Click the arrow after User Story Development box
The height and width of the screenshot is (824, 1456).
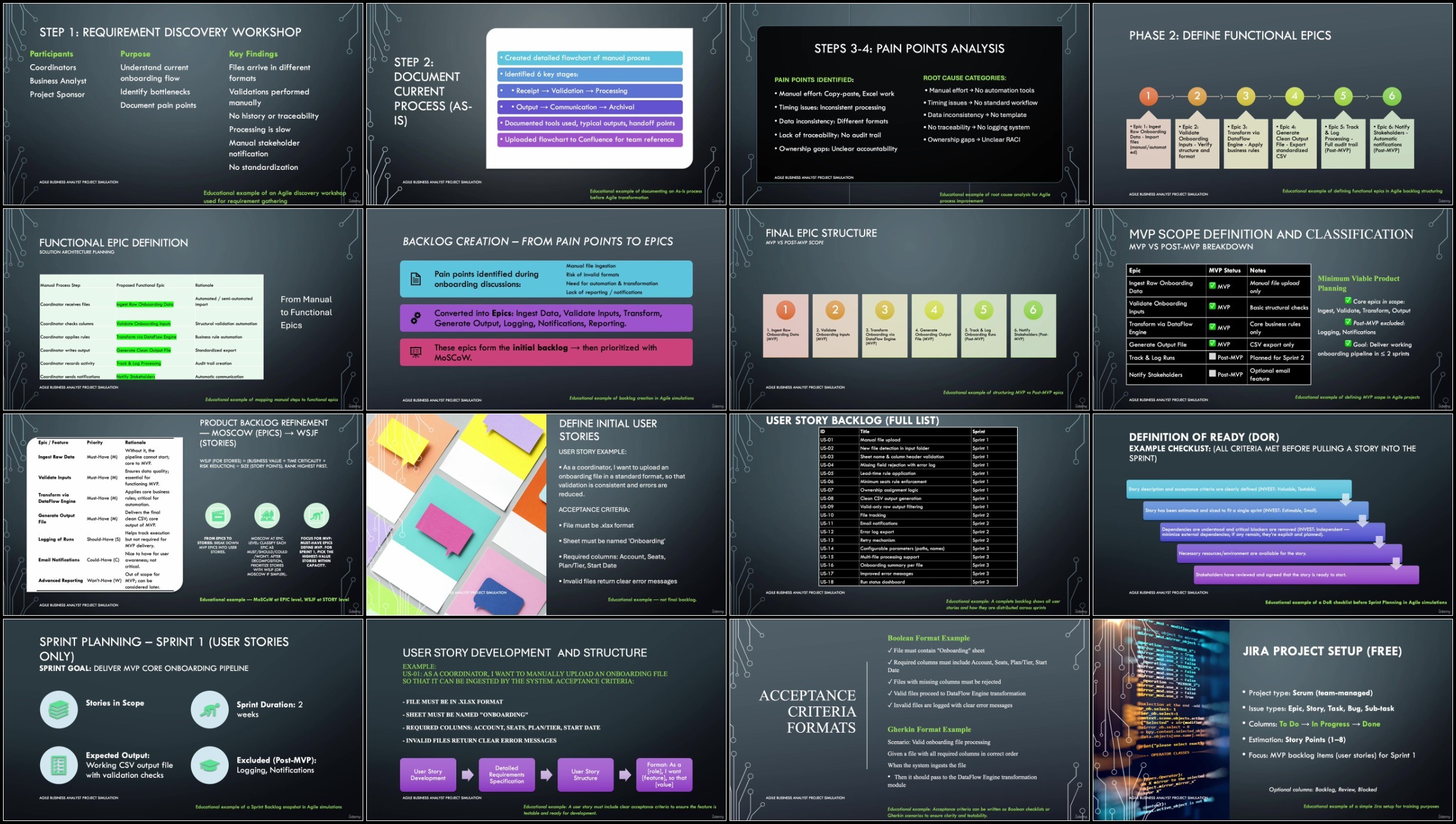pyautogui.click(x=467, y=775)
